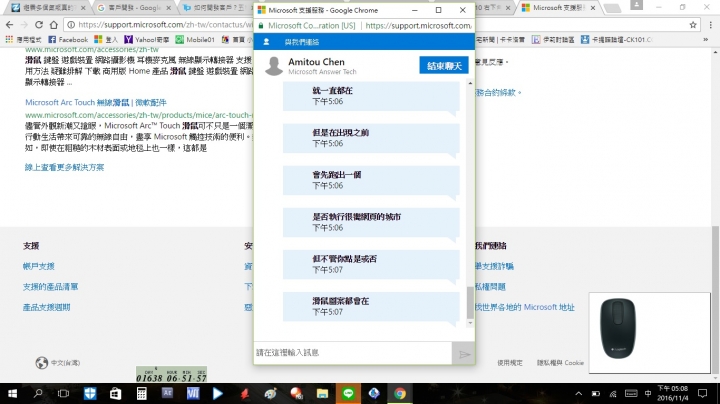Image resolution: width=720 pixels, height=404 pixels.
Task: Click the contact person icon in blue header
Action: pos(266,42)
